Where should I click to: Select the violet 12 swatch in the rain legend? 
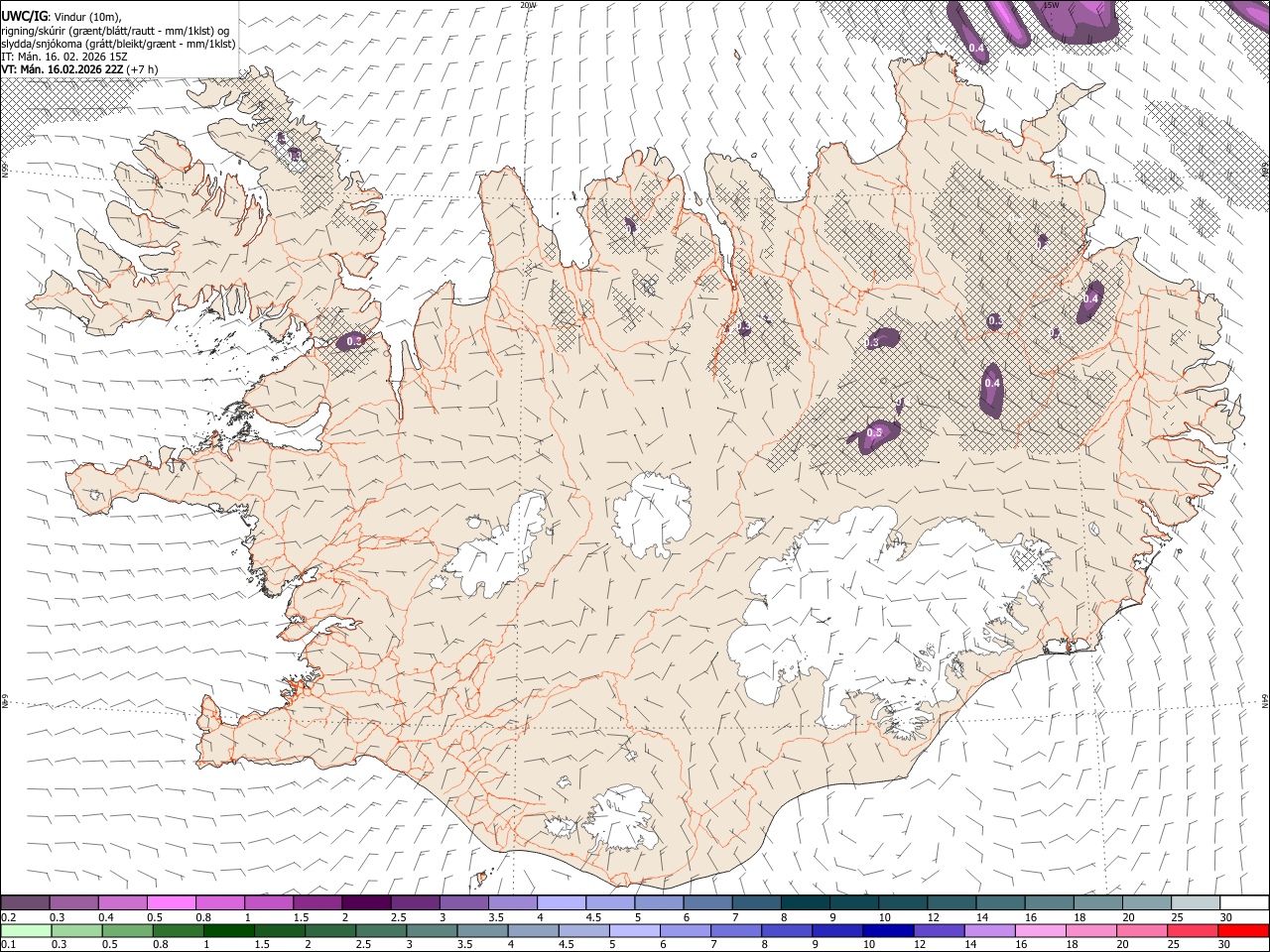938,930
